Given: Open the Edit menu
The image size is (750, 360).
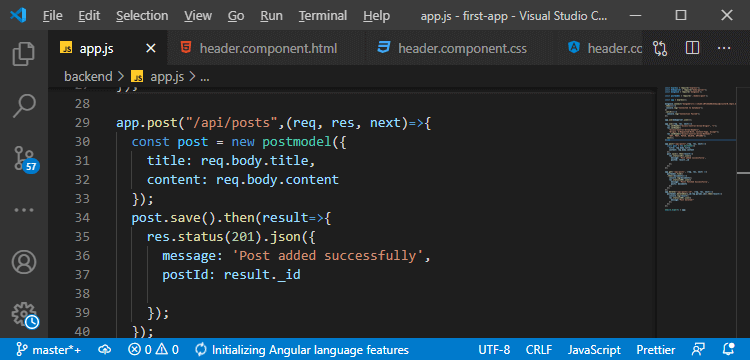Looking at the screenshot, I should [x=89, y=16].
